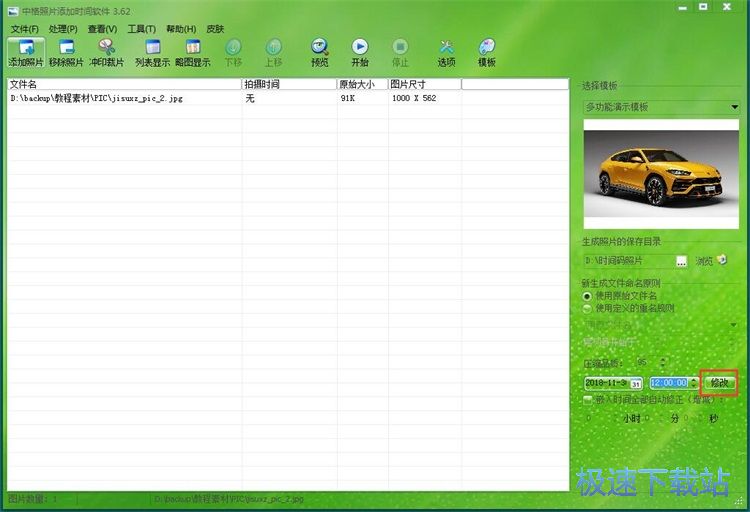Open the 工具(T) menu

coord(142,29)
